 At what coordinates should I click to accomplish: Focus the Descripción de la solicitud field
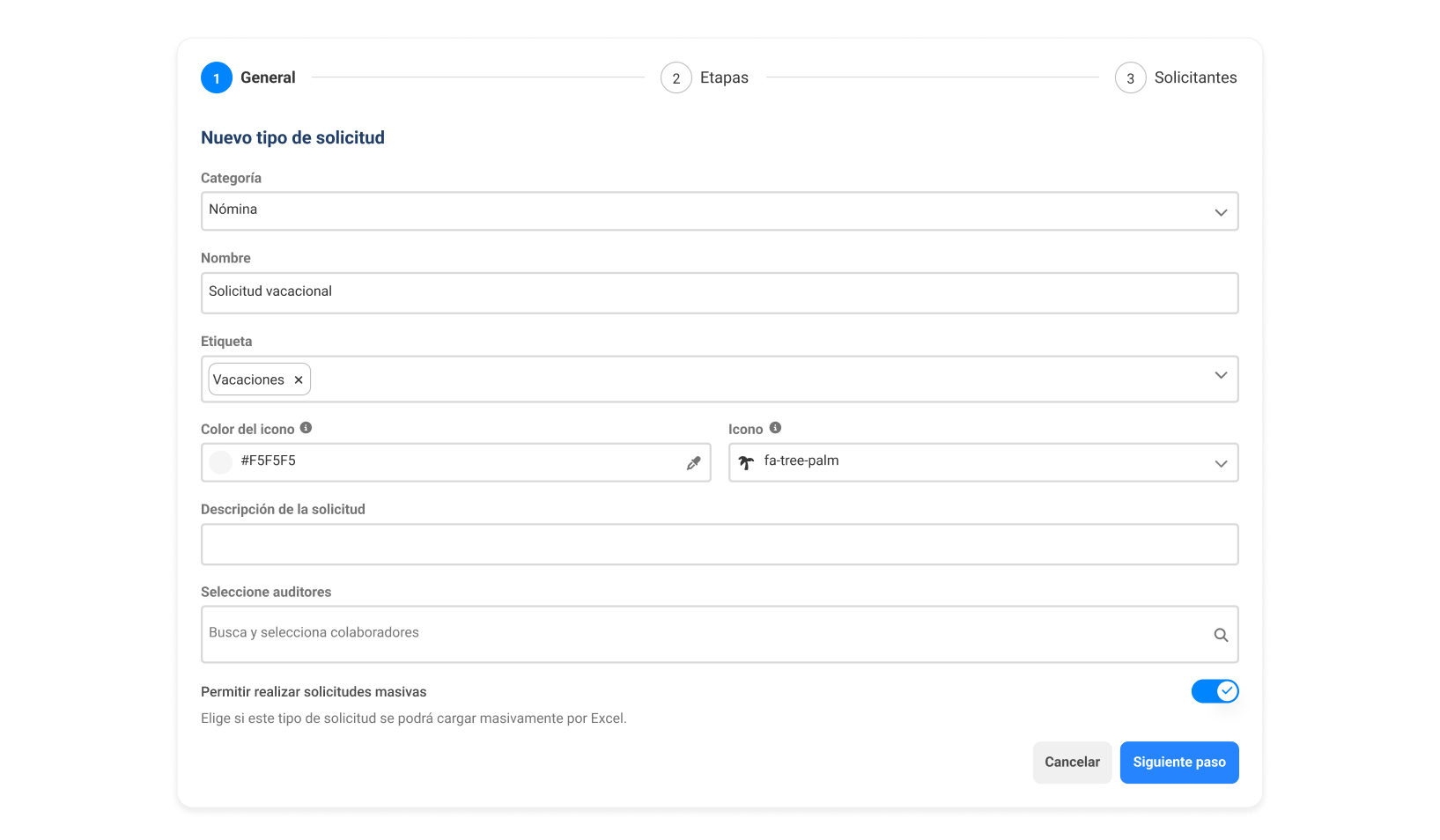719,544
